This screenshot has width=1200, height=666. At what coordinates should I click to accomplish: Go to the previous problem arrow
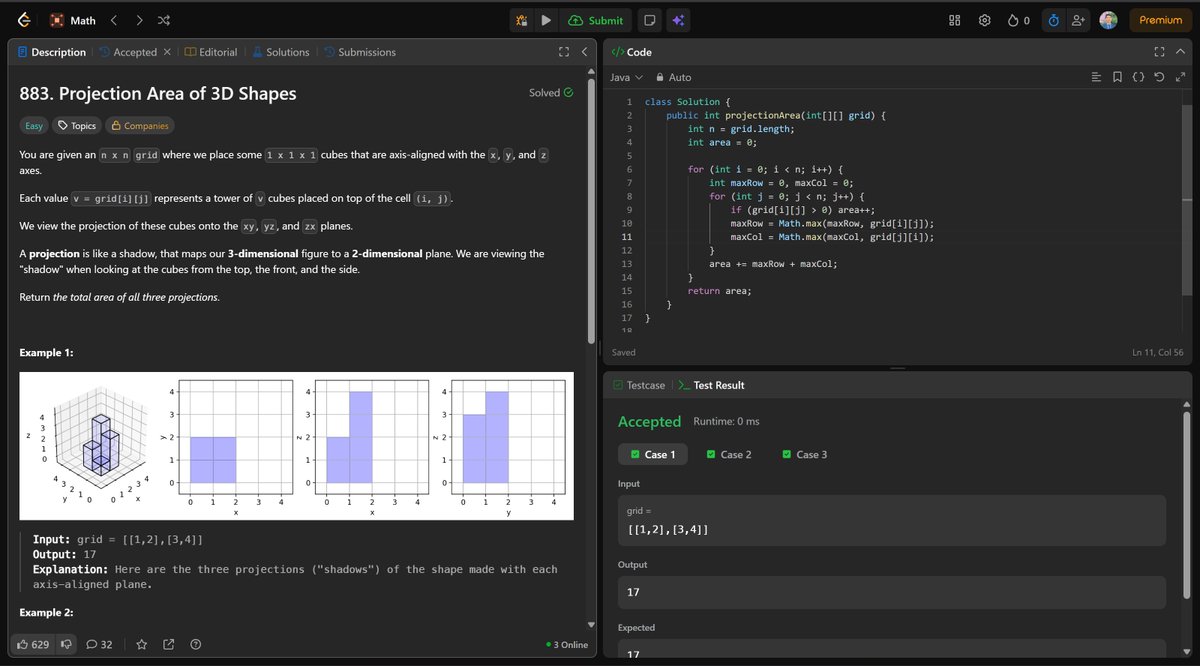coord(114,20)
